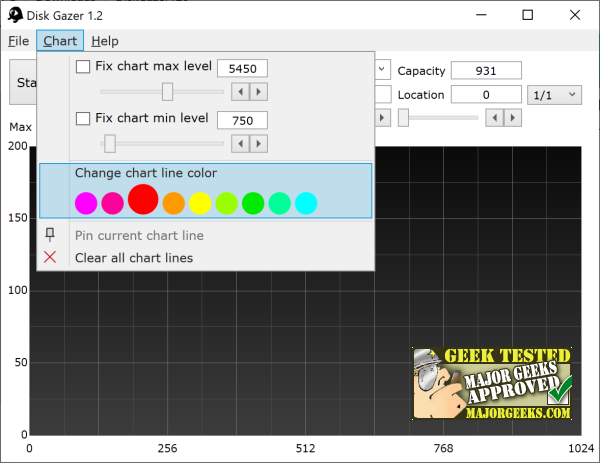
Task: Choose spring green chart line color
Action: coord(280,203)
